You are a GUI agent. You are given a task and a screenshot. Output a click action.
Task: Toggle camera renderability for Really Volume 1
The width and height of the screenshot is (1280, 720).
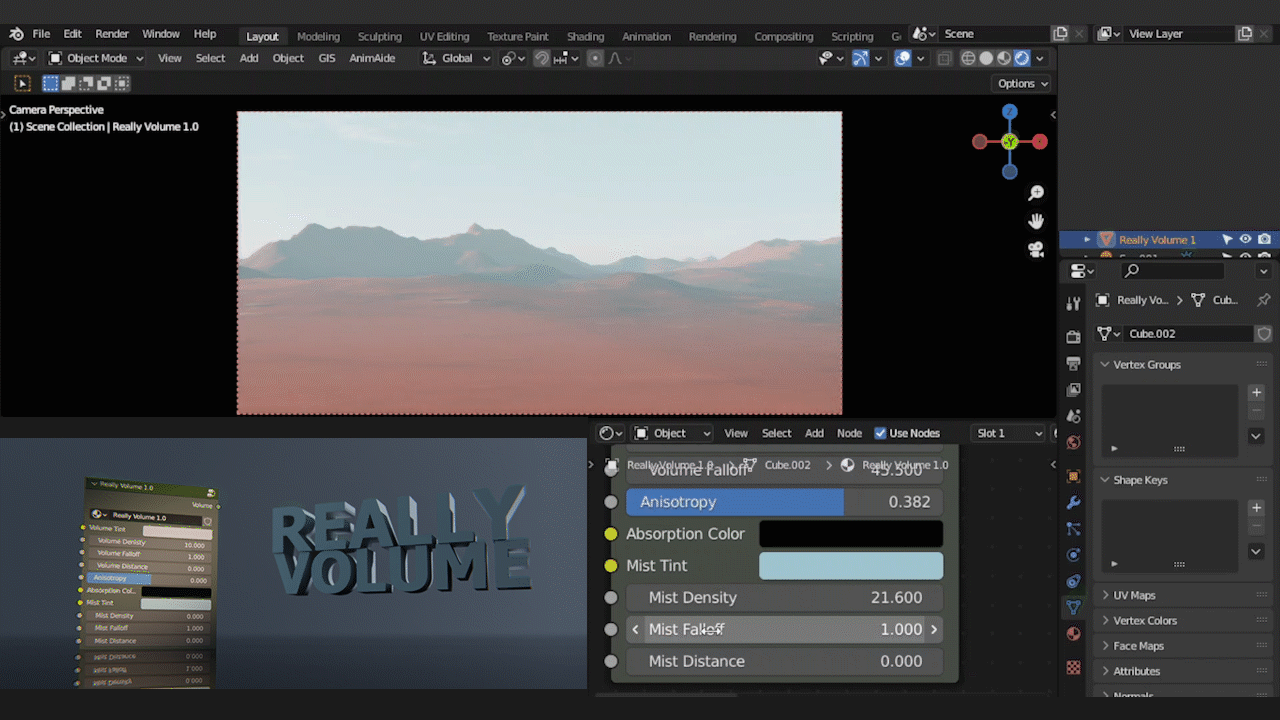(1264, 239)
